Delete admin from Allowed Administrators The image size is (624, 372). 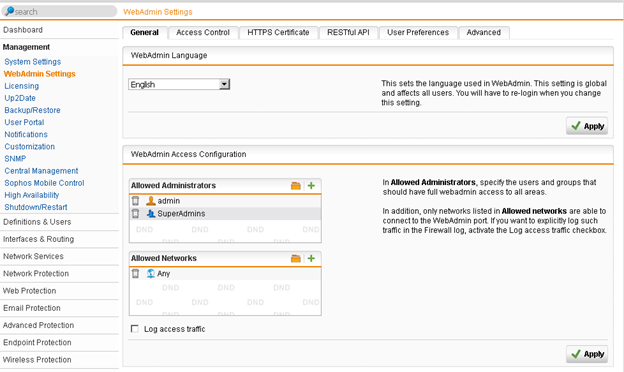pyautogui.click(x=135, y=201)
